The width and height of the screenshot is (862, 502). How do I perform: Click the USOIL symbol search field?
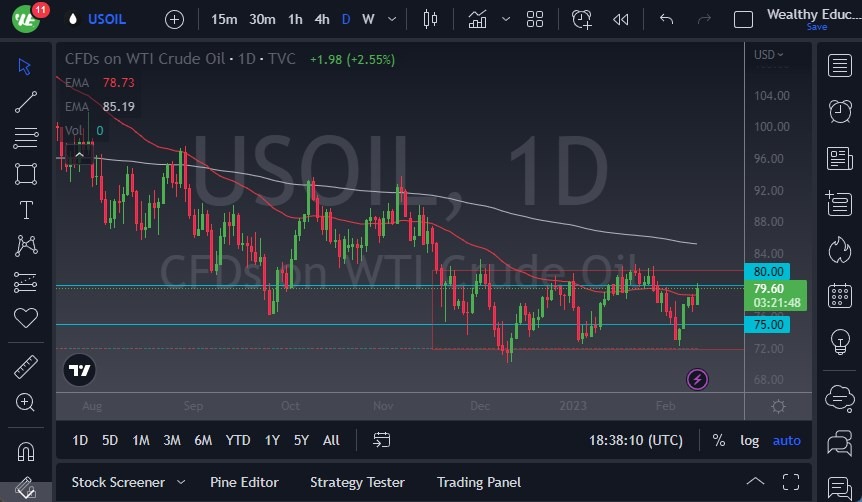point(109,19)
